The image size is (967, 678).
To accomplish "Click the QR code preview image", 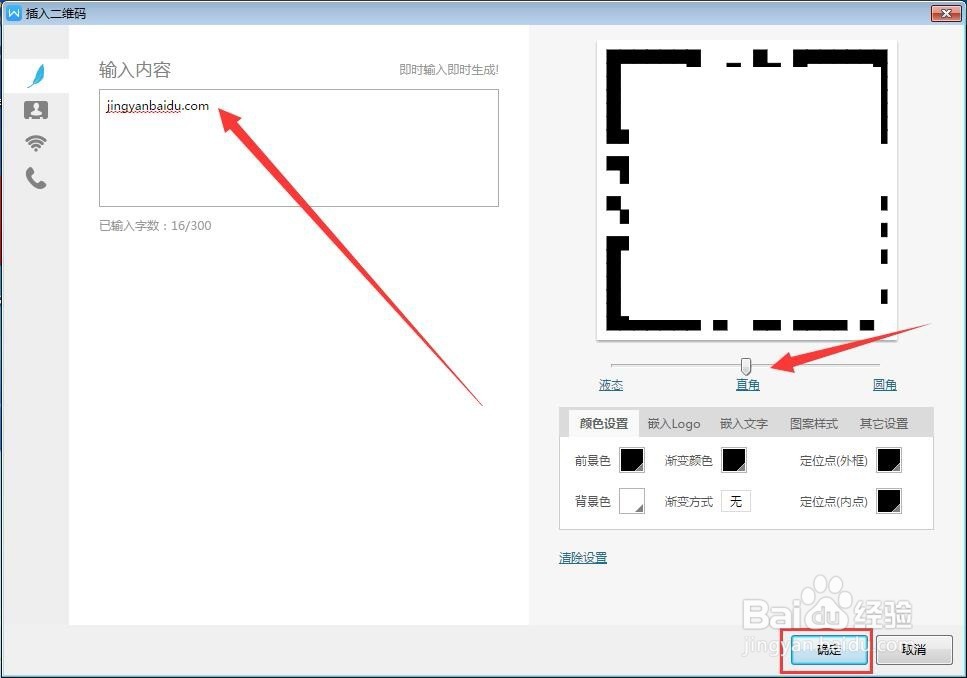I will point(746,190).
